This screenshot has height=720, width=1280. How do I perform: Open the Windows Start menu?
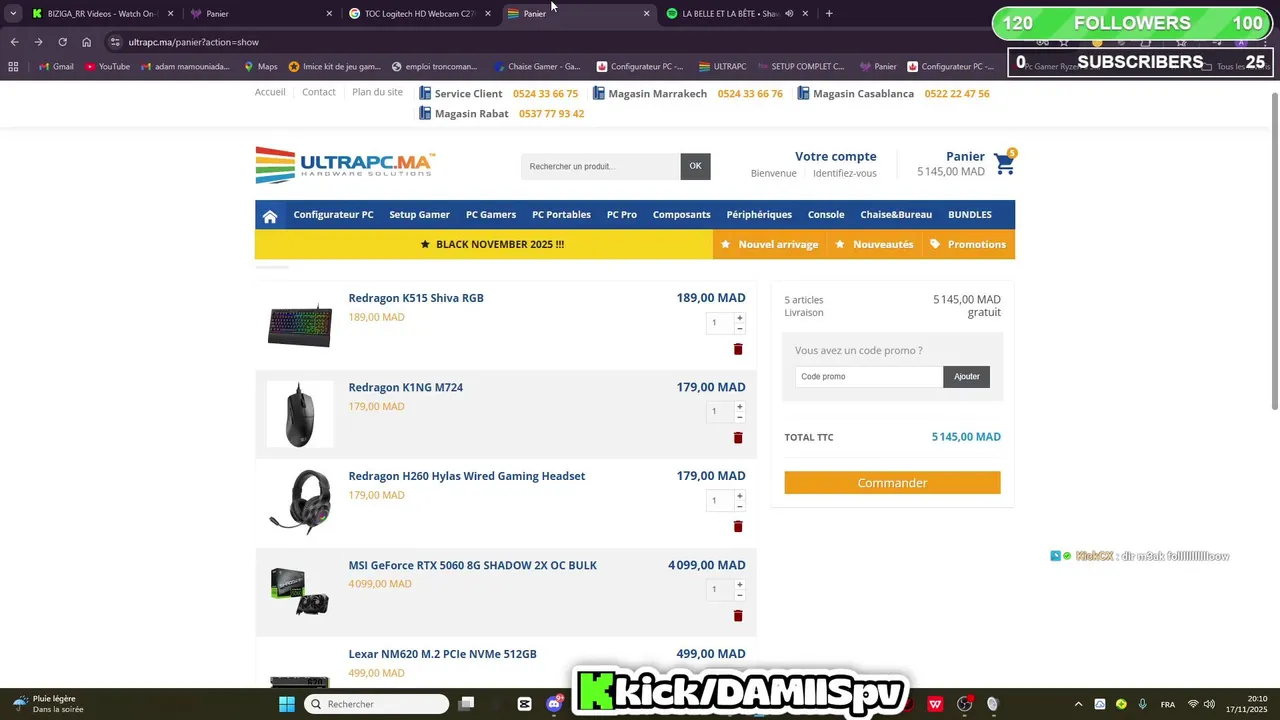click(287, 704)
